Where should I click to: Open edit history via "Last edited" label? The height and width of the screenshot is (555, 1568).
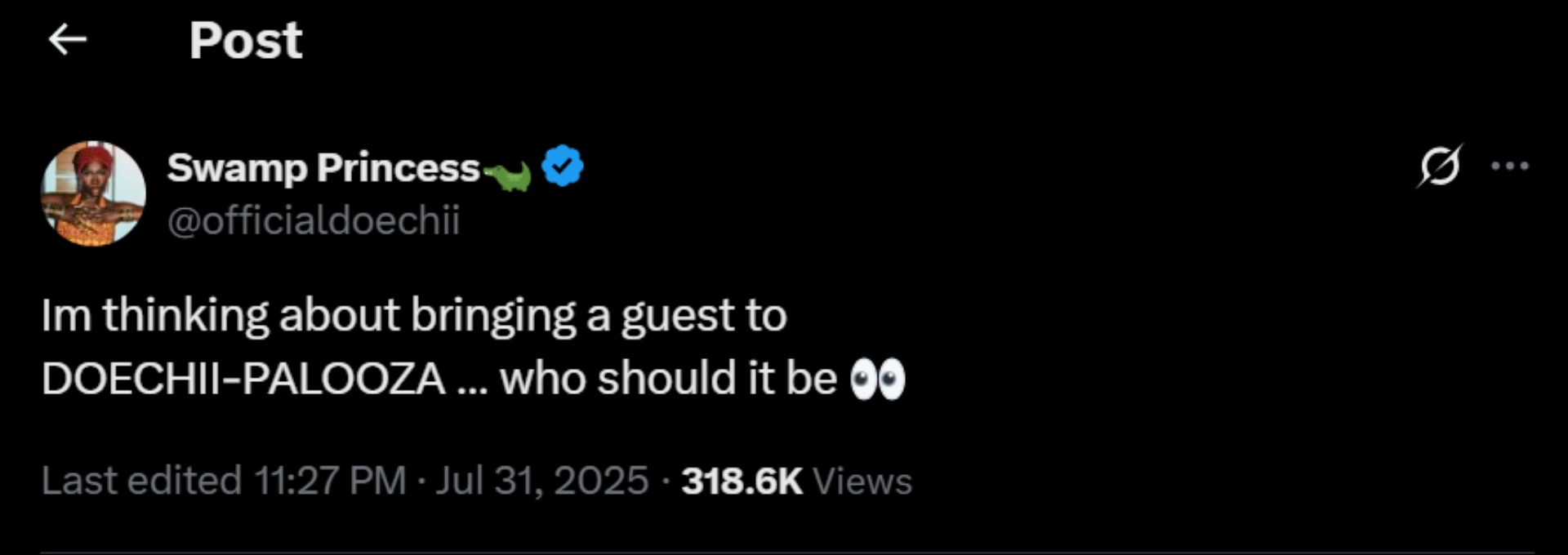click(x=141, y=480)
